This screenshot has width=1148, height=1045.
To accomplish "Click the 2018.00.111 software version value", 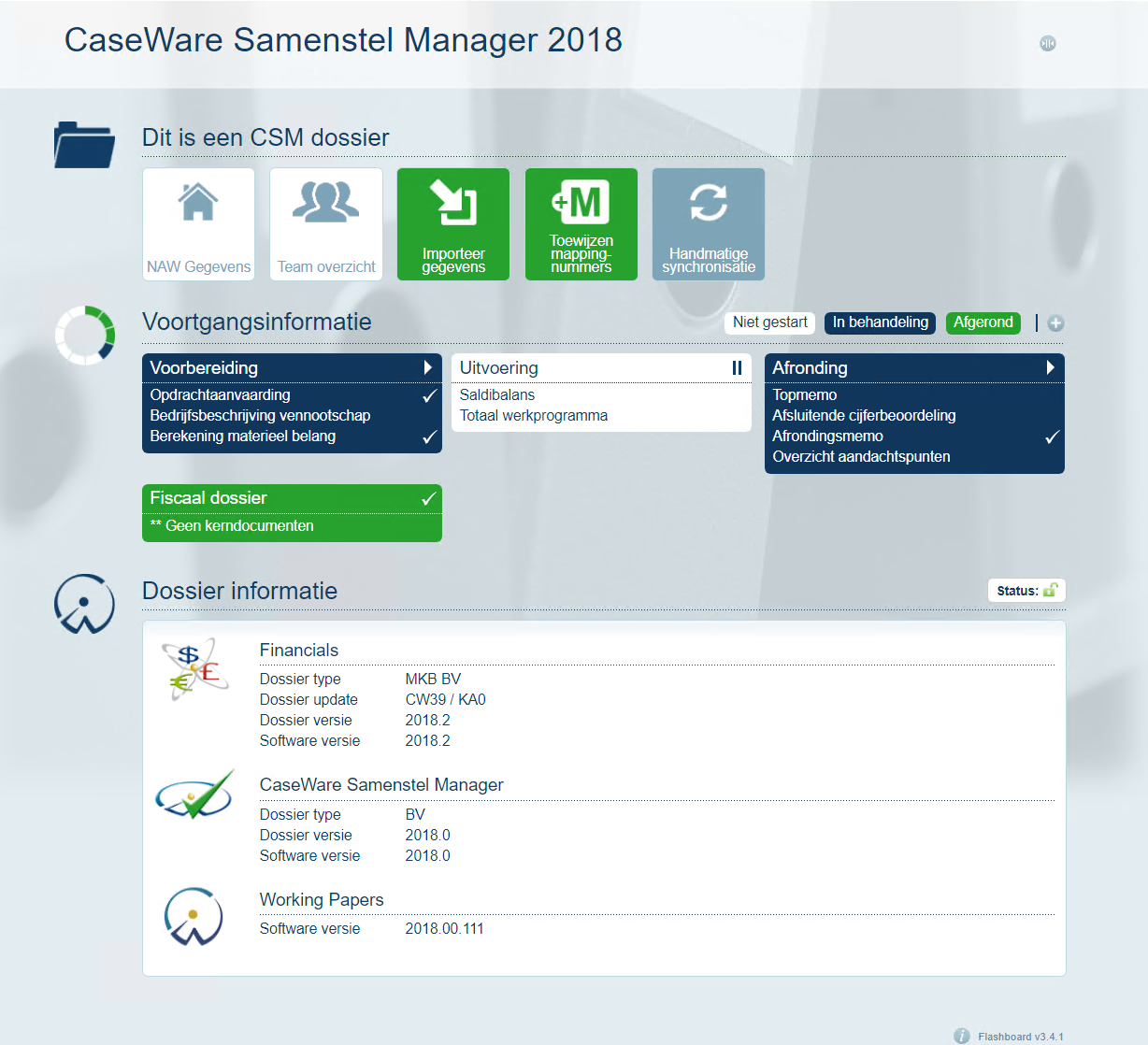I will point(444,929).
